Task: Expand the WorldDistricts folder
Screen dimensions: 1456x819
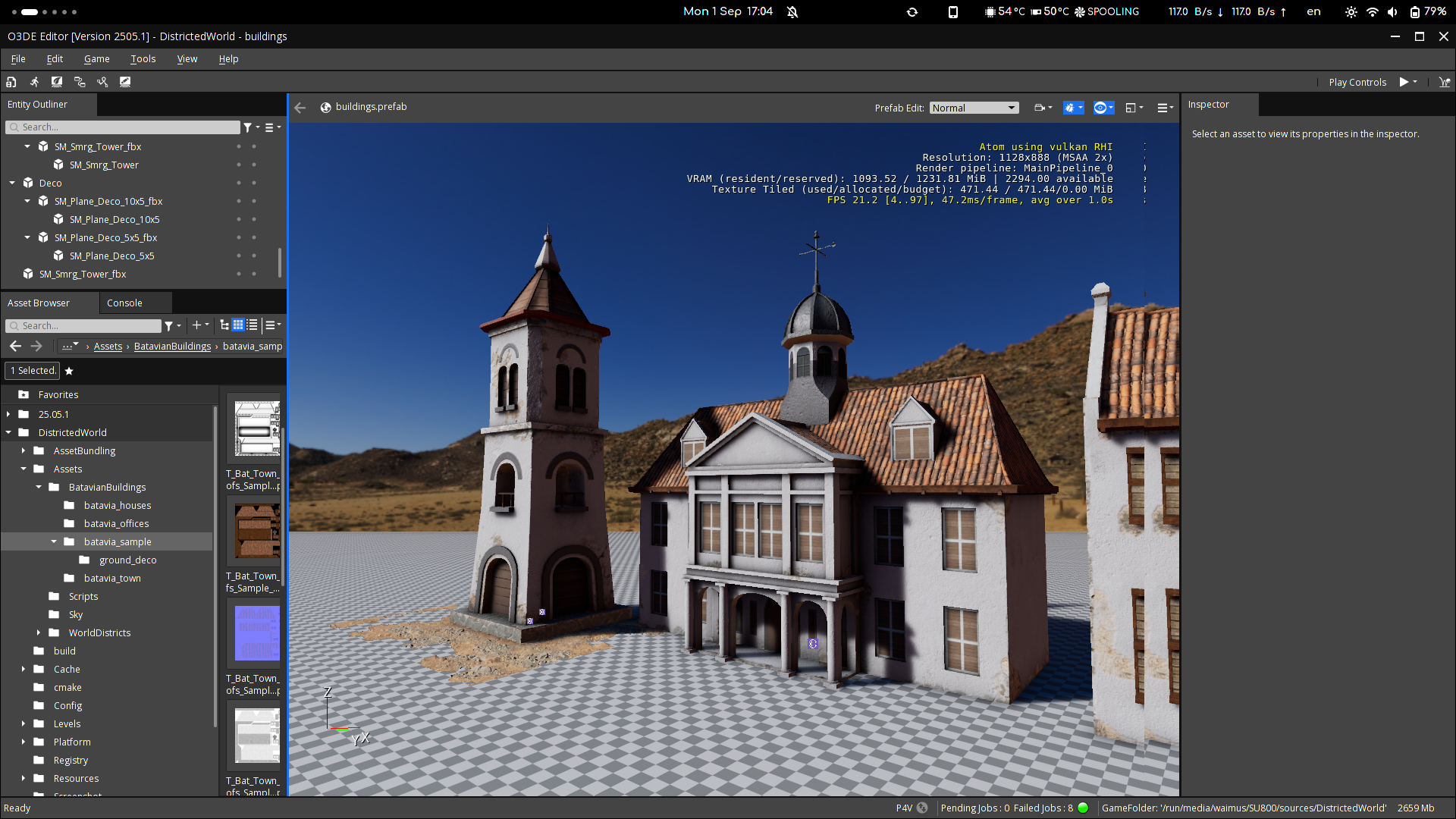Action: click(39, 632)
